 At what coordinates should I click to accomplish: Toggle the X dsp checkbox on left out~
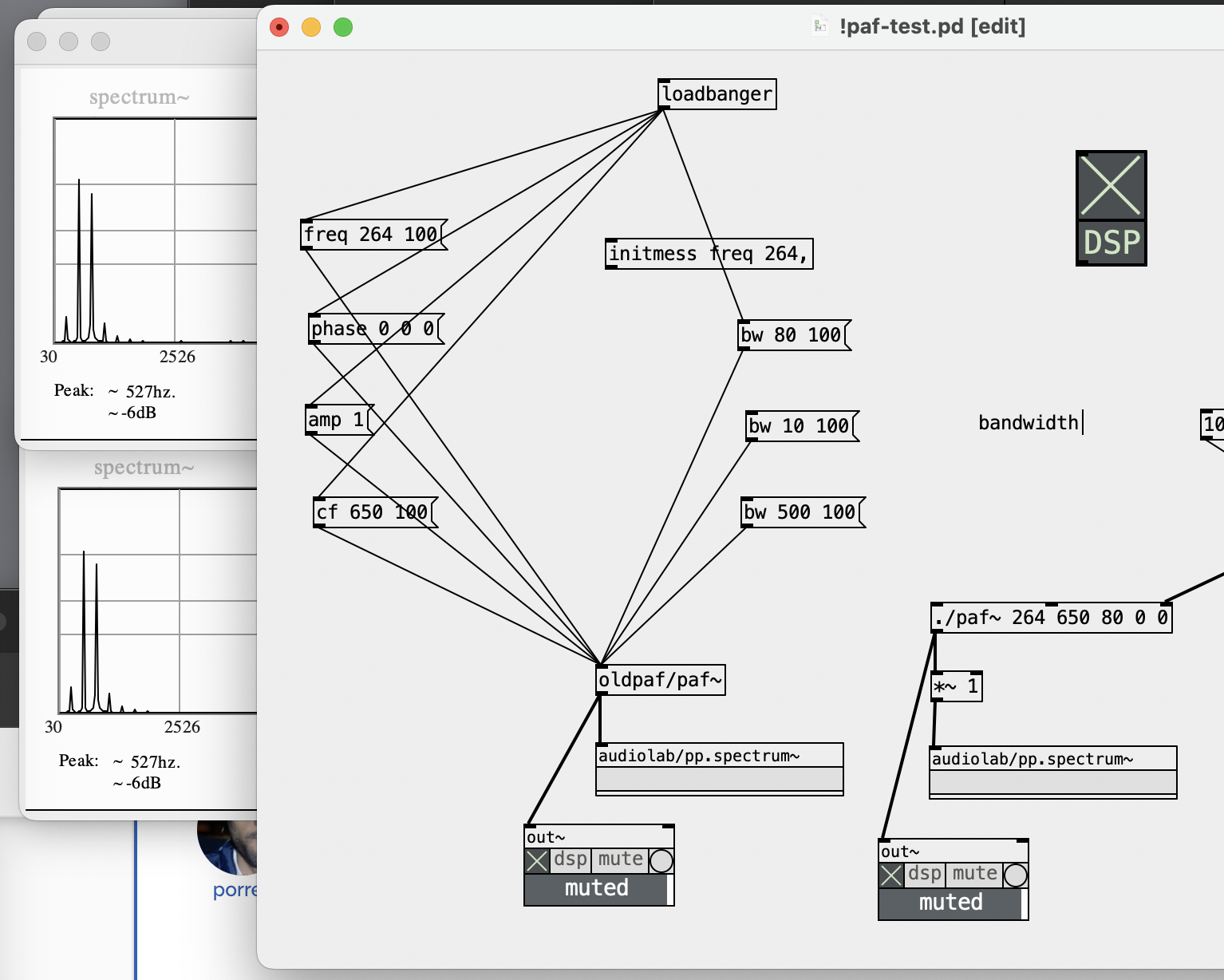[538, 862]
